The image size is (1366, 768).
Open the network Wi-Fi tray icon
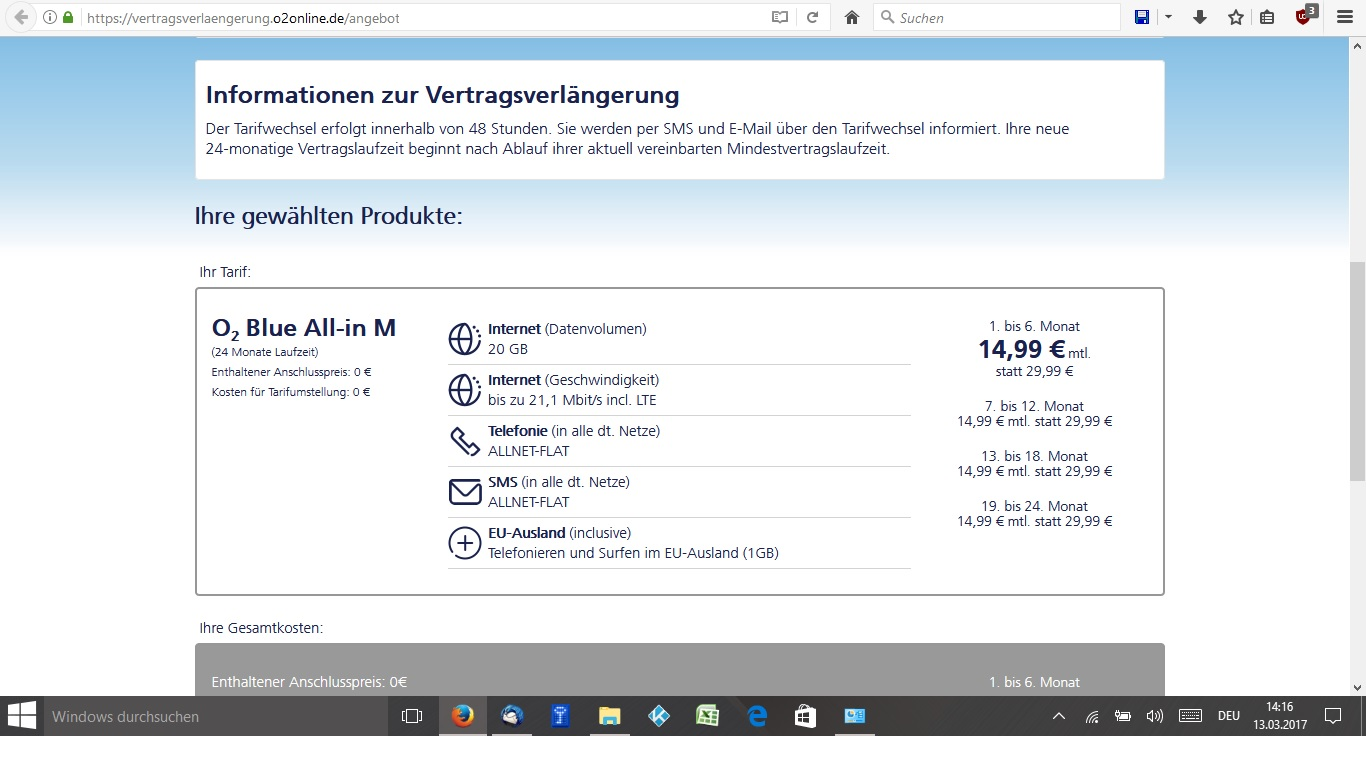(x=1092, y=716)
